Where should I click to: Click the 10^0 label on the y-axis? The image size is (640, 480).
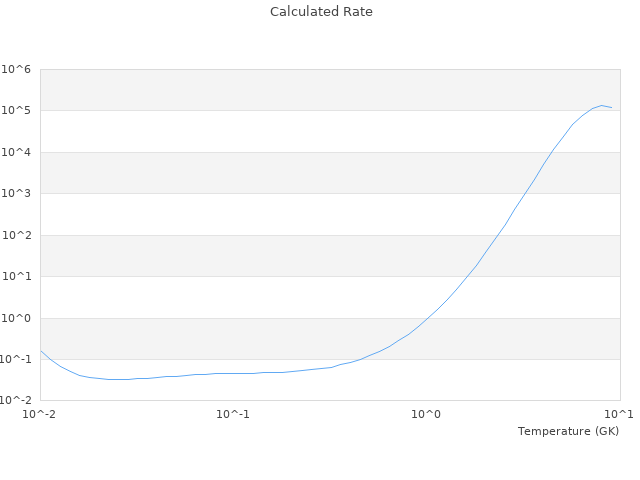pyautogui.click(x=16, y=318)
